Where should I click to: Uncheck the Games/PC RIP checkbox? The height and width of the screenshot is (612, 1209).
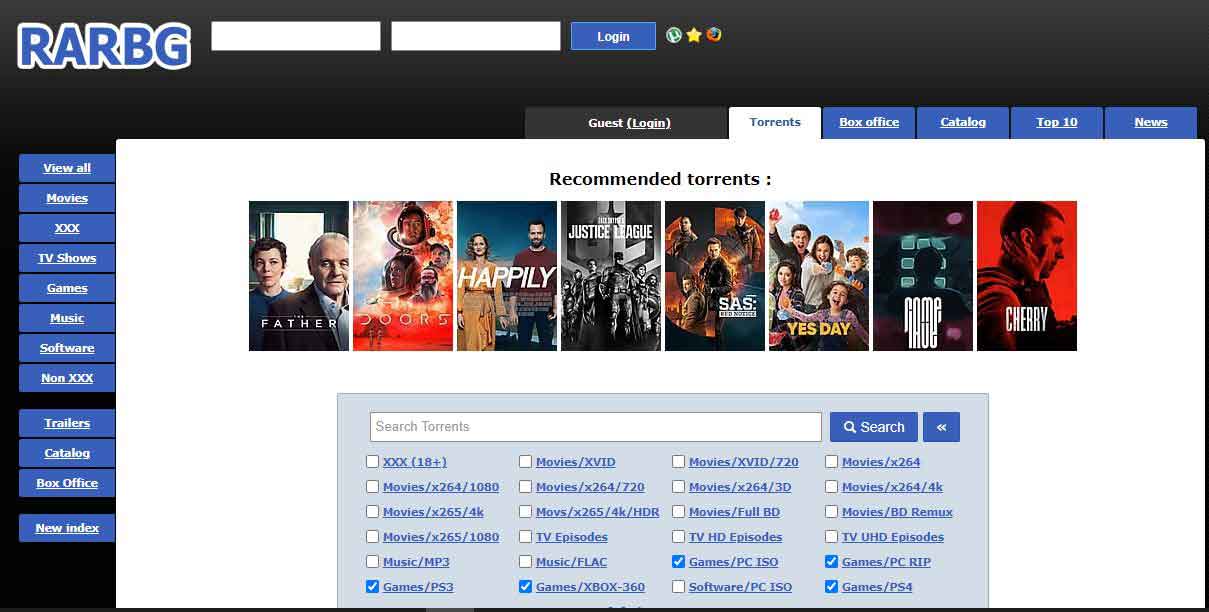coord(831,562)
